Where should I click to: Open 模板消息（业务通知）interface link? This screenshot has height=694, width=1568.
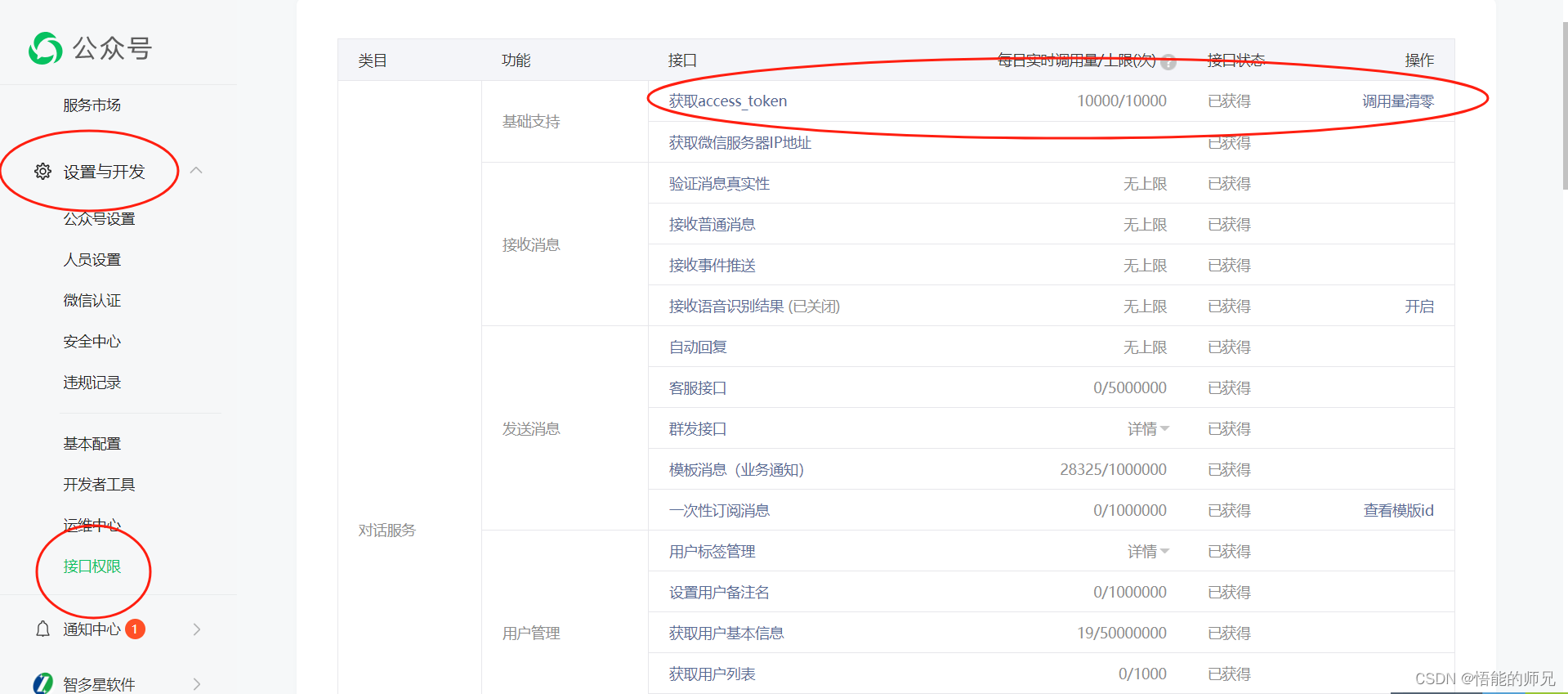736,469
